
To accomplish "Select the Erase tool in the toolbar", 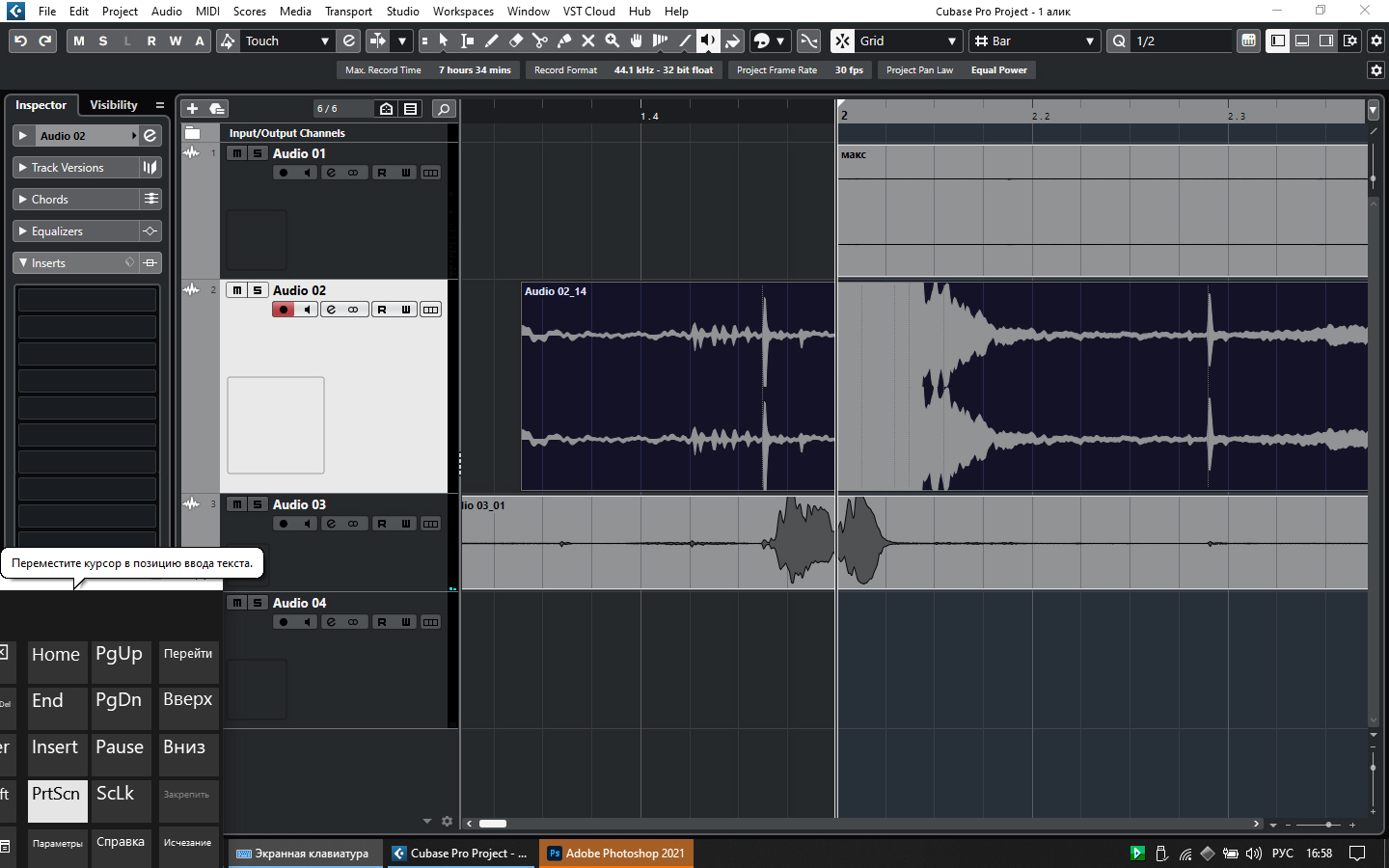I will [515, 41].
